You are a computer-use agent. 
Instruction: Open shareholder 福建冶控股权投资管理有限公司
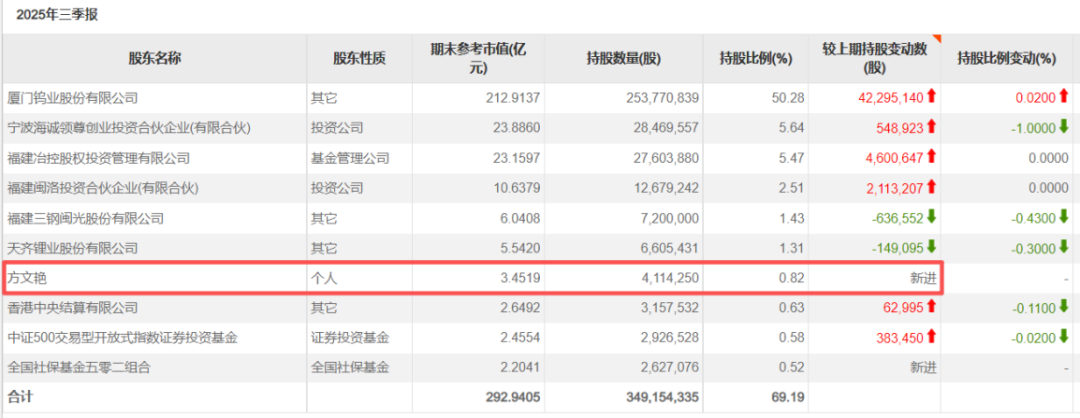coord(98,158)
